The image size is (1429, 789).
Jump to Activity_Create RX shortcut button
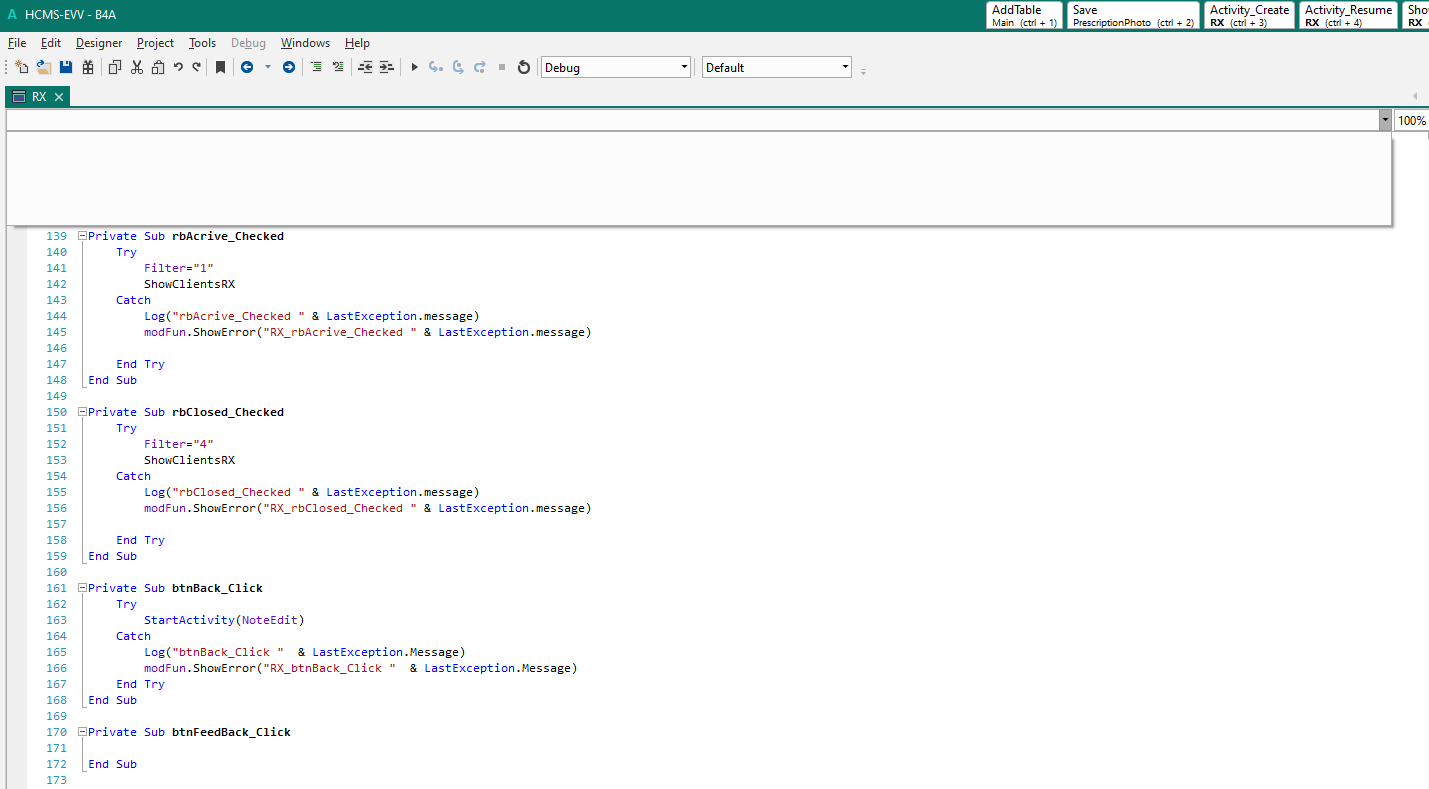pyautogui.click(x=1249, y=15)
